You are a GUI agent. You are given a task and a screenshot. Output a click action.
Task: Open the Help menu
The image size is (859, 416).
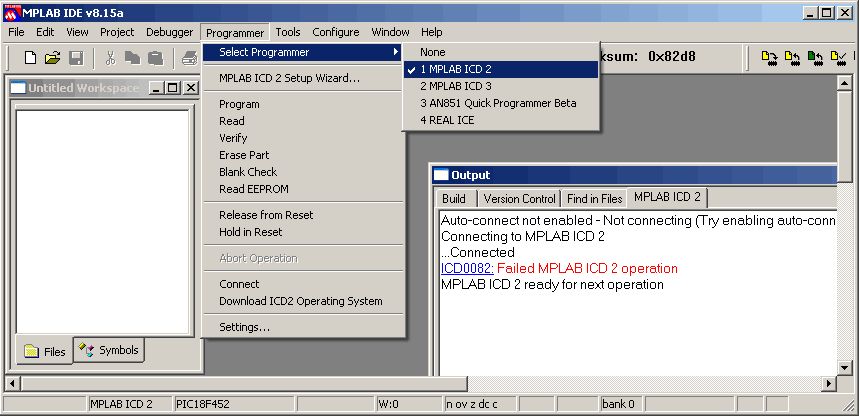coord(432,32)
